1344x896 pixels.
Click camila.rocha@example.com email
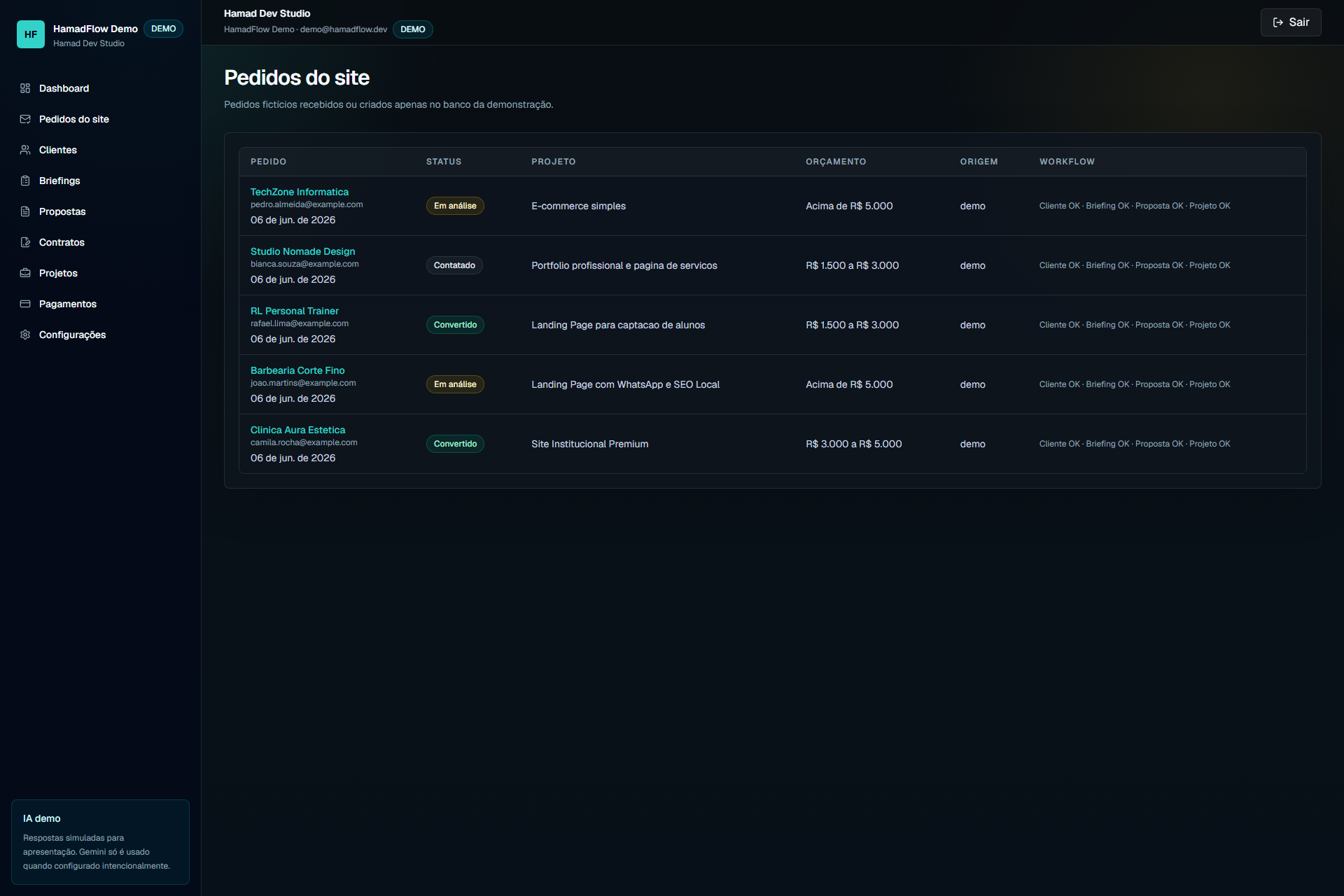[x=304, y=442]
